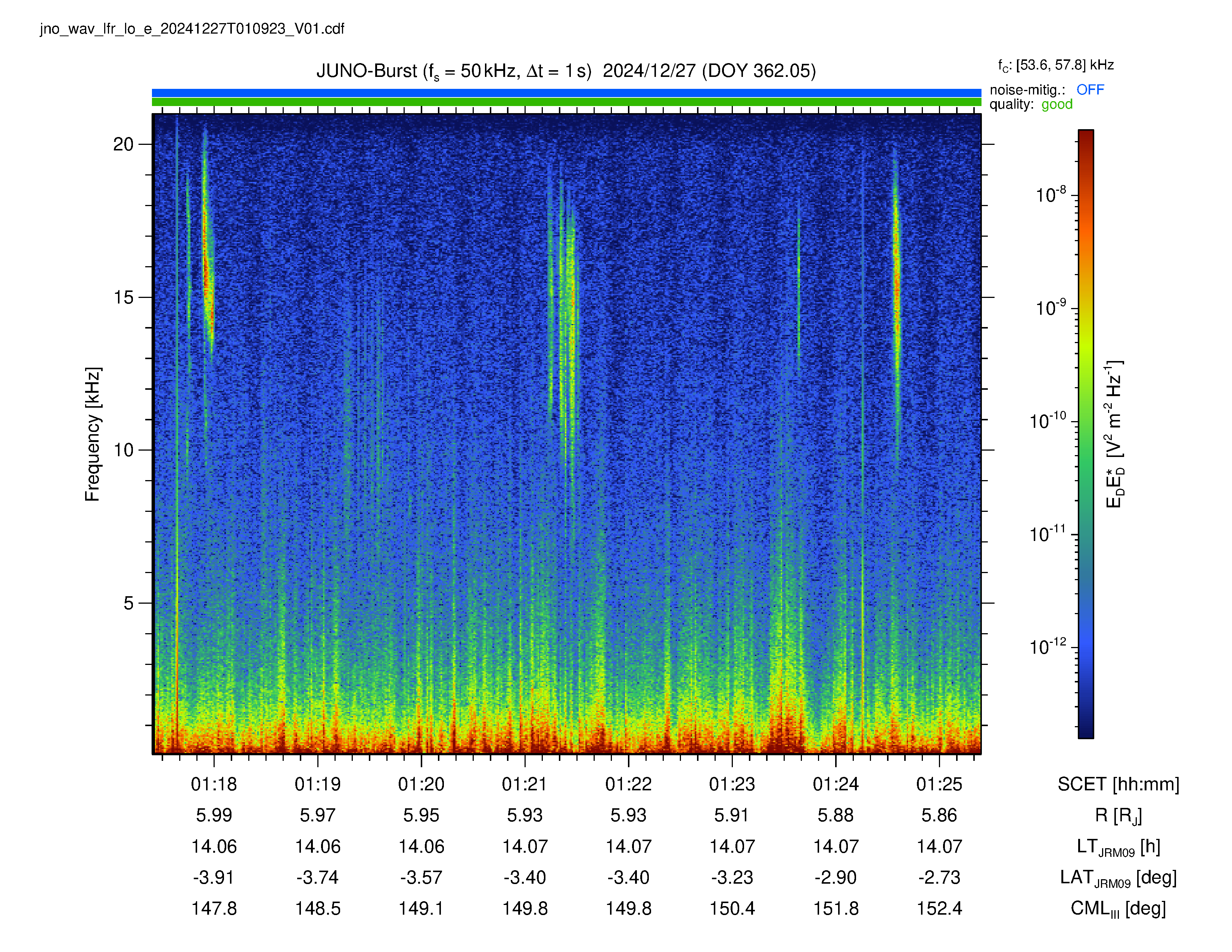
Task: Click the 20 kHz frequency tick label
Action: (123, 144)
